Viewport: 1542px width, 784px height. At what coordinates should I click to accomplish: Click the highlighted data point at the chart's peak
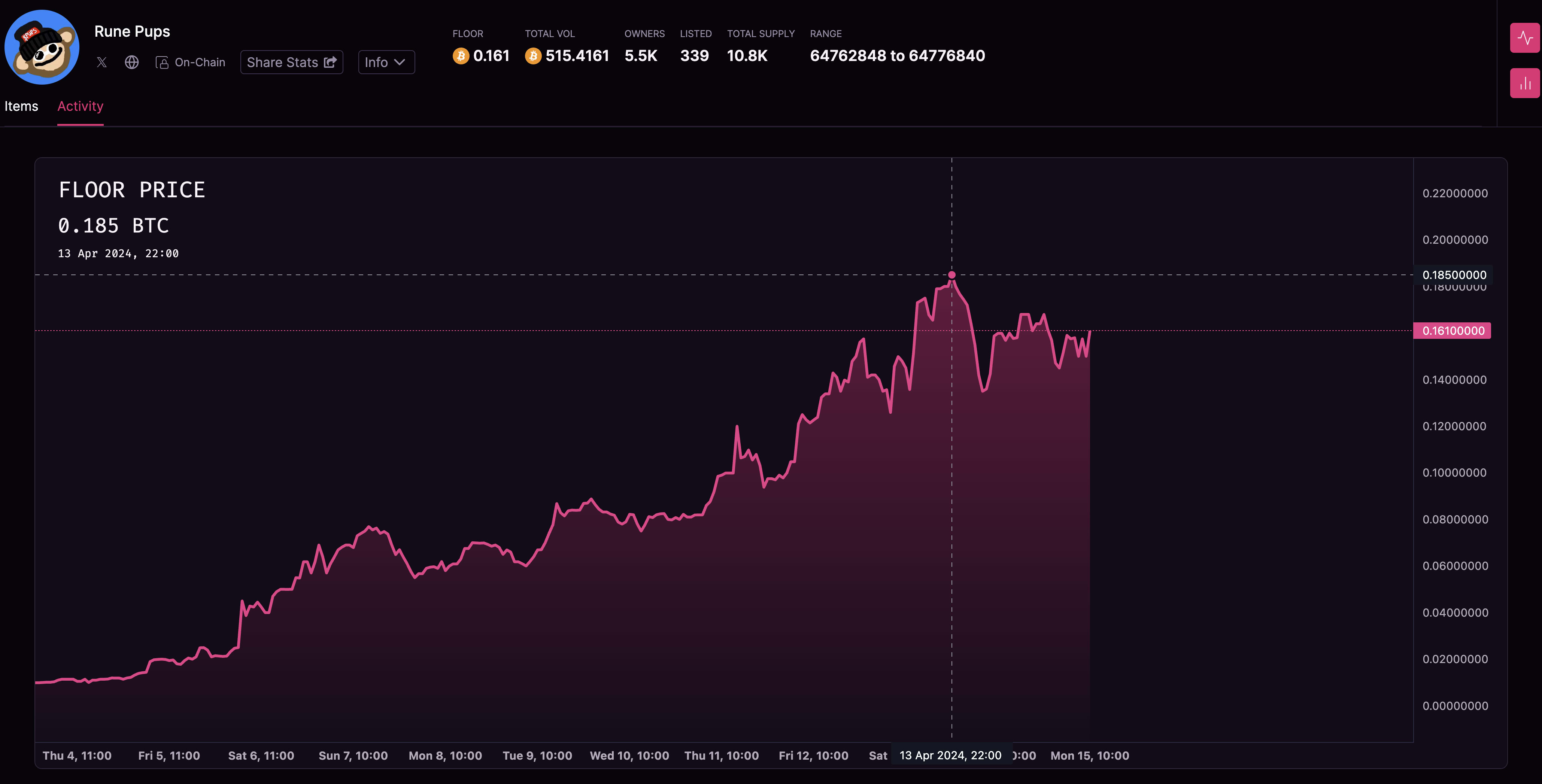click(952, 275)
